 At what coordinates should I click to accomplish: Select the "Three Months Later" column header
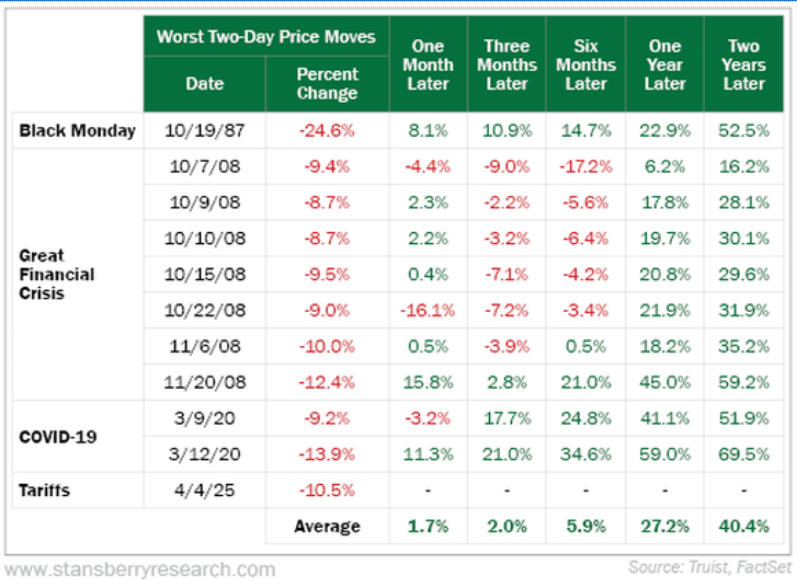point(507,64)
